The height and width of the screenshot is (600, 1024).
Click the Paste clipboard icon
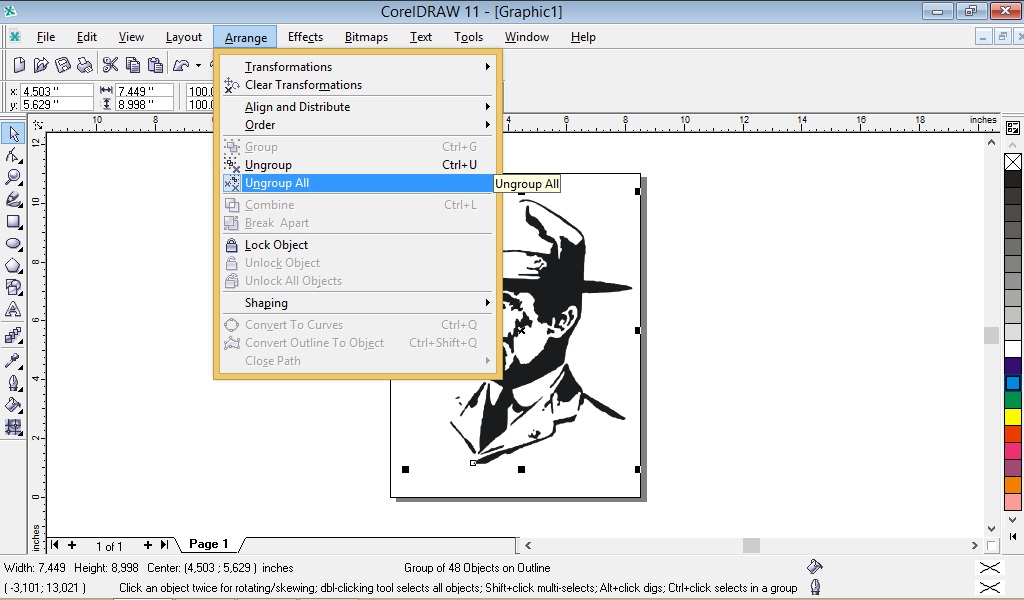point(155,65)
